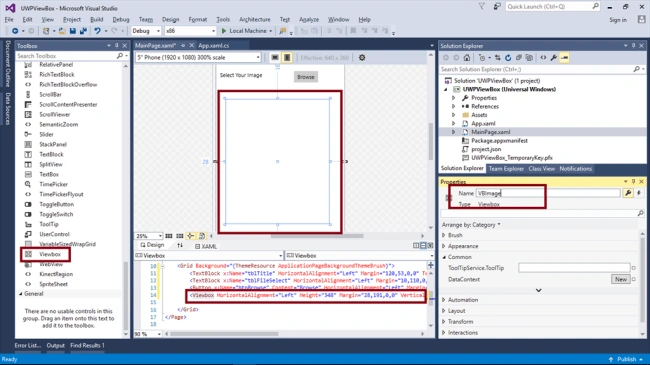Toggle the designer snap grid icon
Viewport: 650px width, 365px height.
[x=169, y=236]
